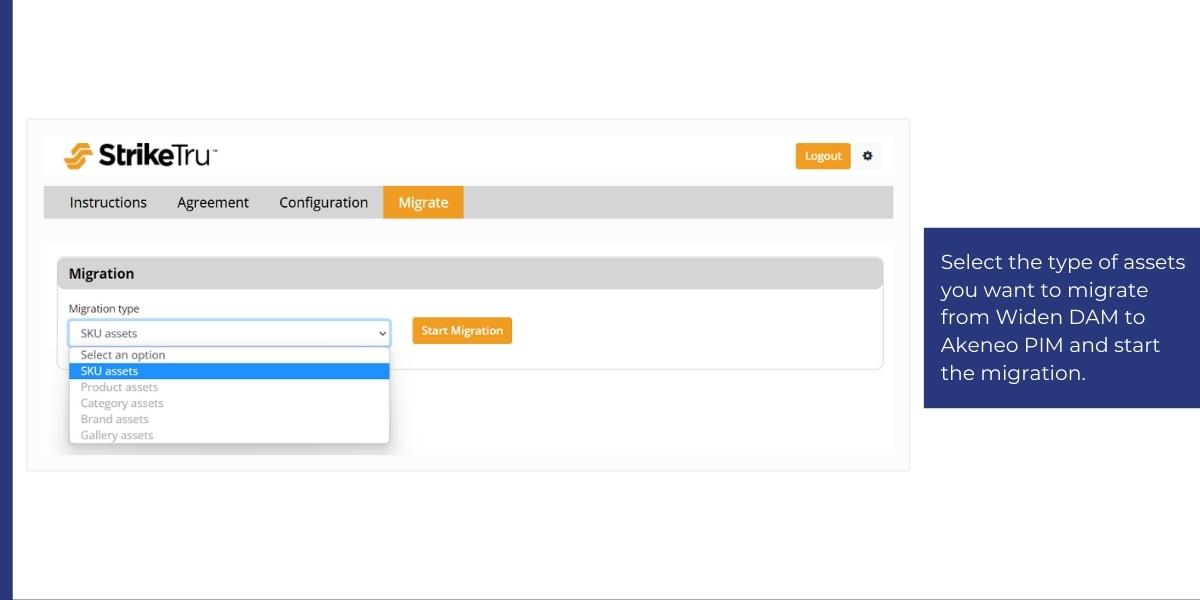
Task: Pick the 'Brand assets' option
Action: pyautogui.click(x=229, y=419)
